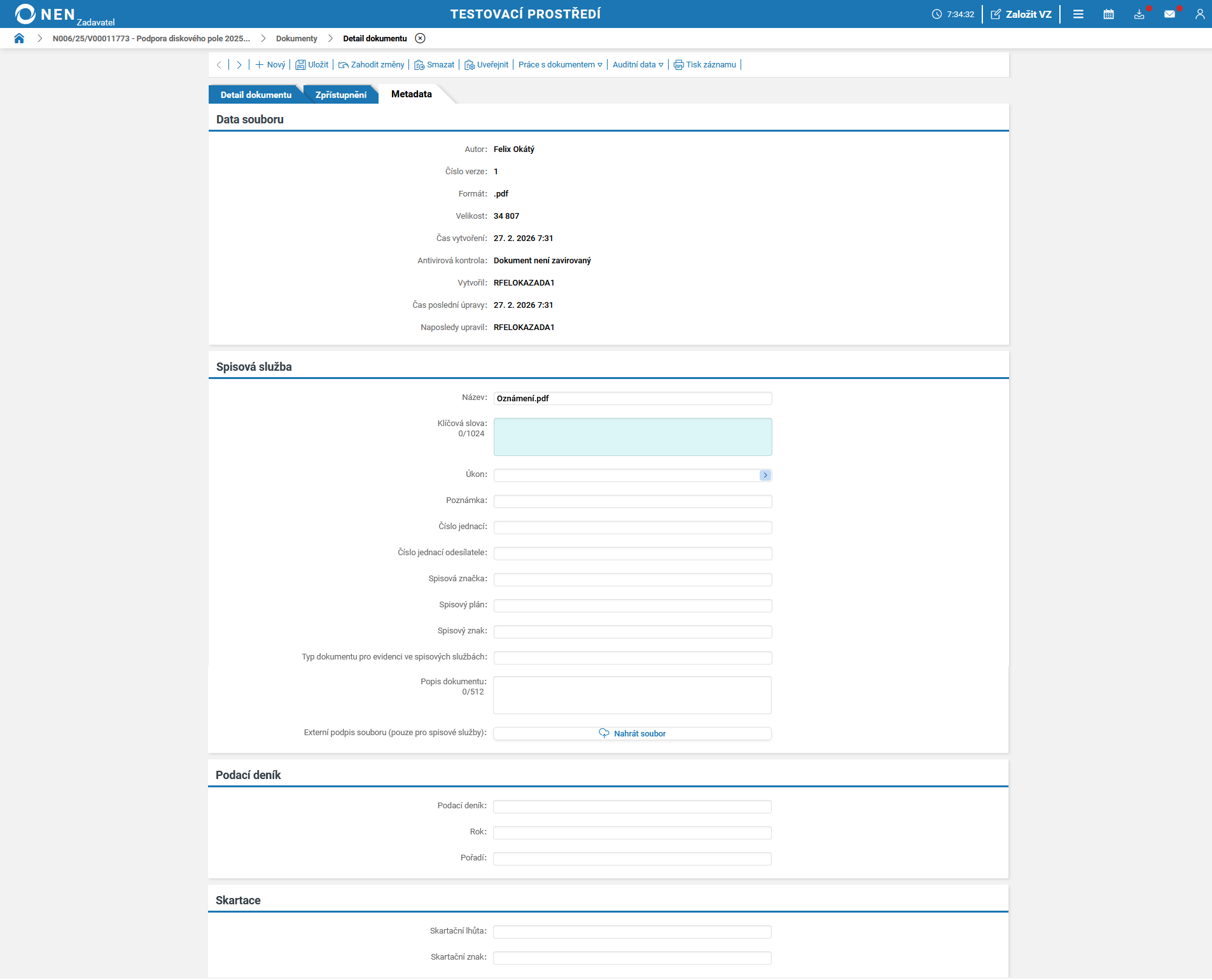The width and height of the screenshot is (1212, 980).
Task: Open the Úkon field selector arrow
Action: [765, 475]
